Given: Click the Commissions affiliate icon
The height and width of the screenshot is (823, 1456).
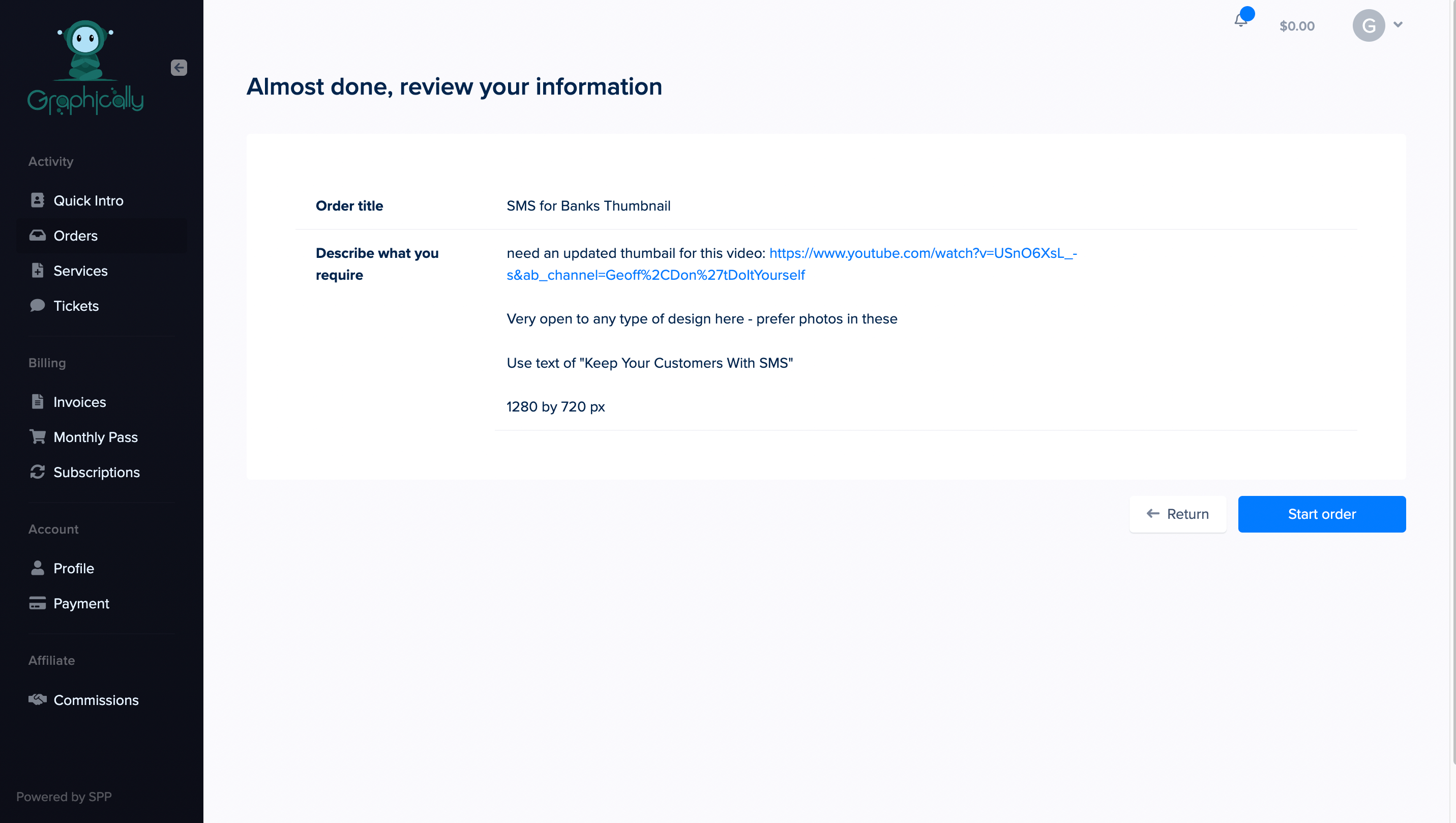Looking at the screenshot, I should (x=37, y=700).
